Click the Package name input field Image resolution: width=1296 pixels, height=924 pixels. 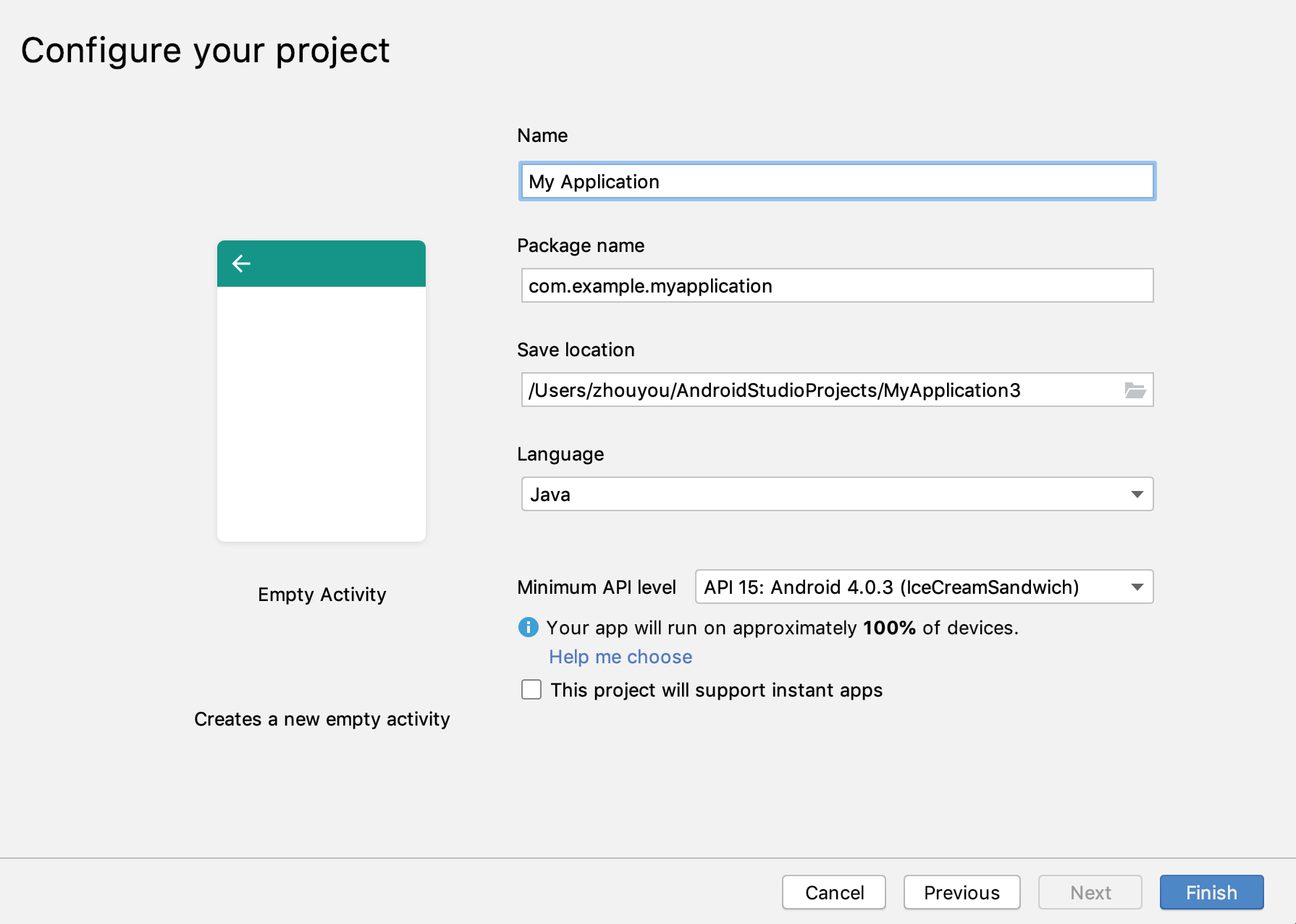pos(837,285)
